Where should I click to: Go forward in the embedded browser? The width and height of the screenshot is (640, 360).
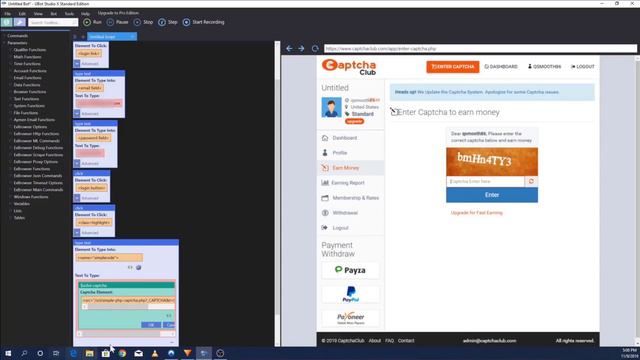coord(301,49)
